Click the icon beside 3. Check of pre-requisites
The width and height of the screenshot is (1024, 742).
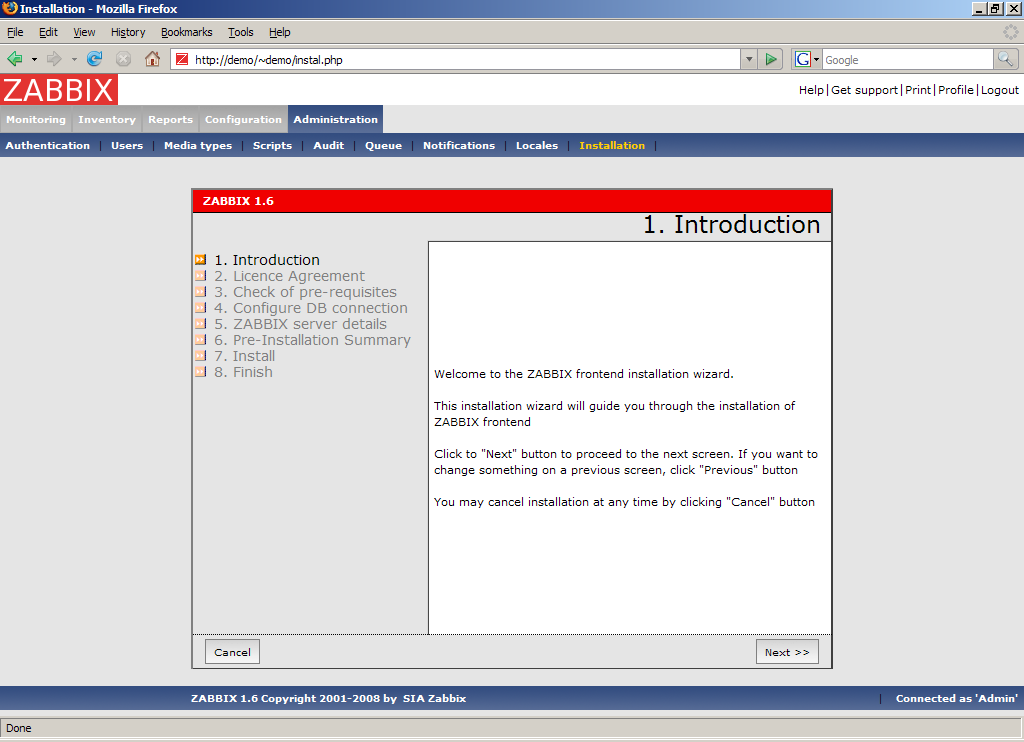200,292
